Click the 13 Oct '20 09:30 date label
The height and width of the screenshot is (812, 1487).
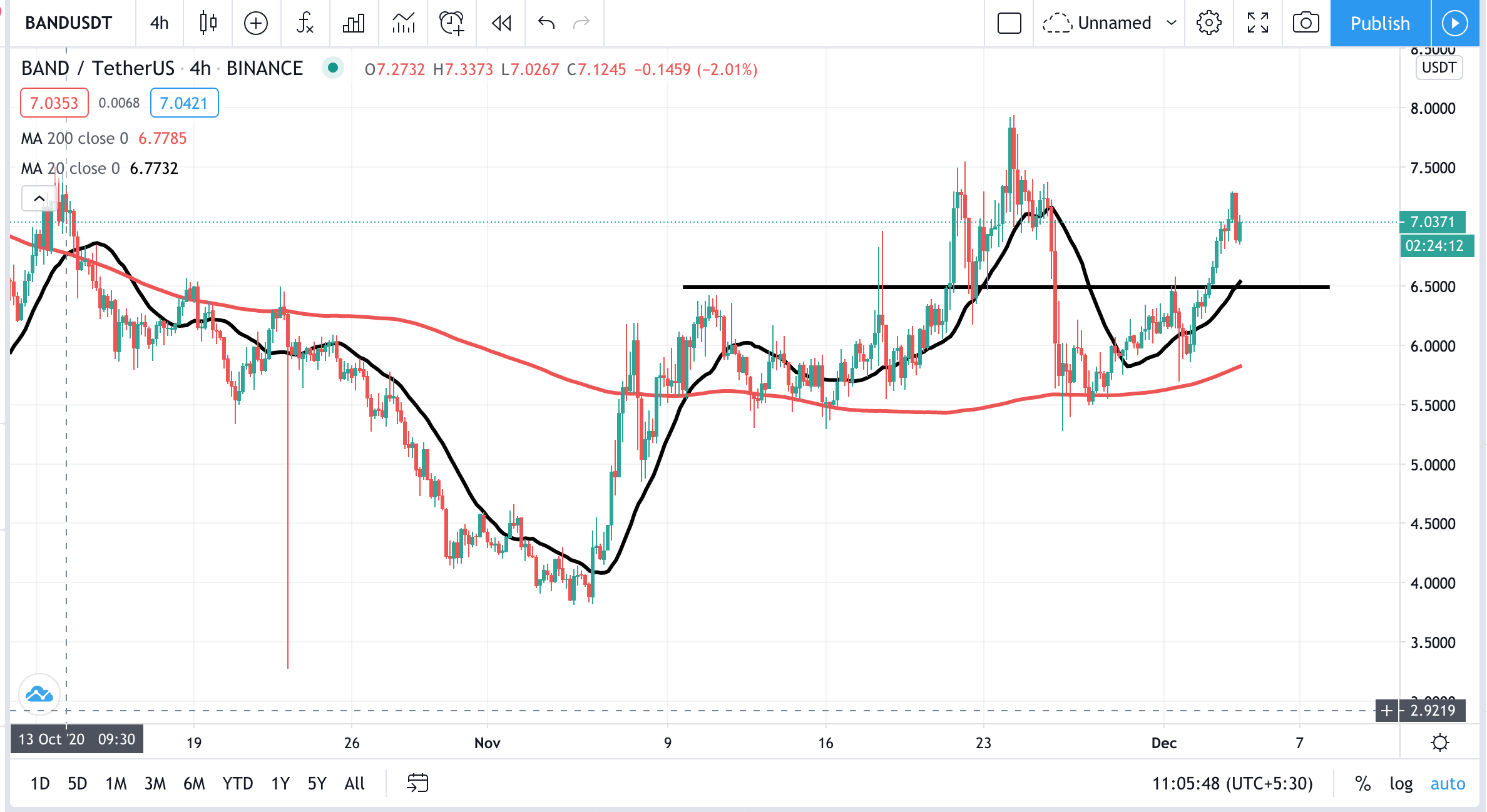[77, 739]
